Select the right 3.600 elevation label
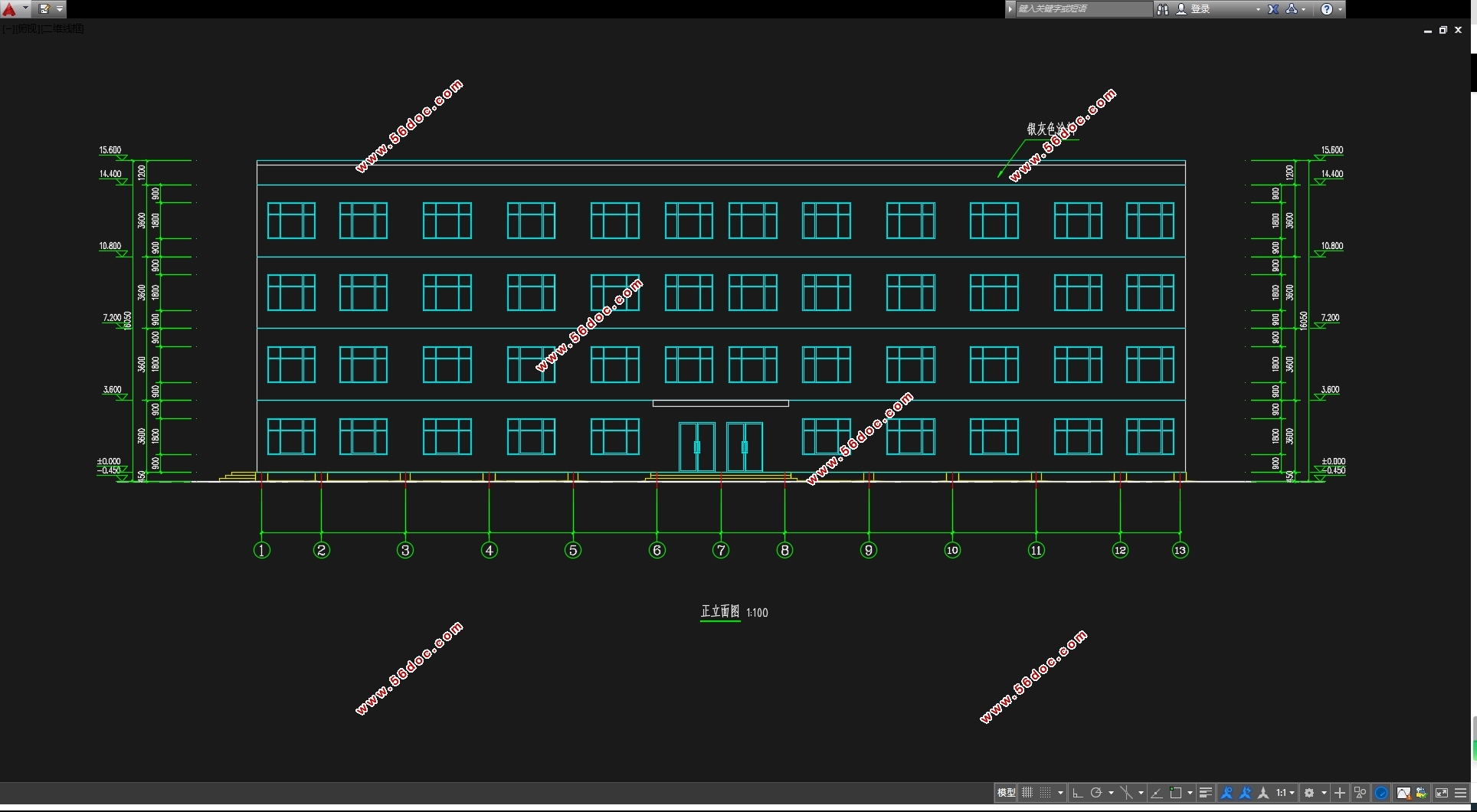 [1331, 390]
